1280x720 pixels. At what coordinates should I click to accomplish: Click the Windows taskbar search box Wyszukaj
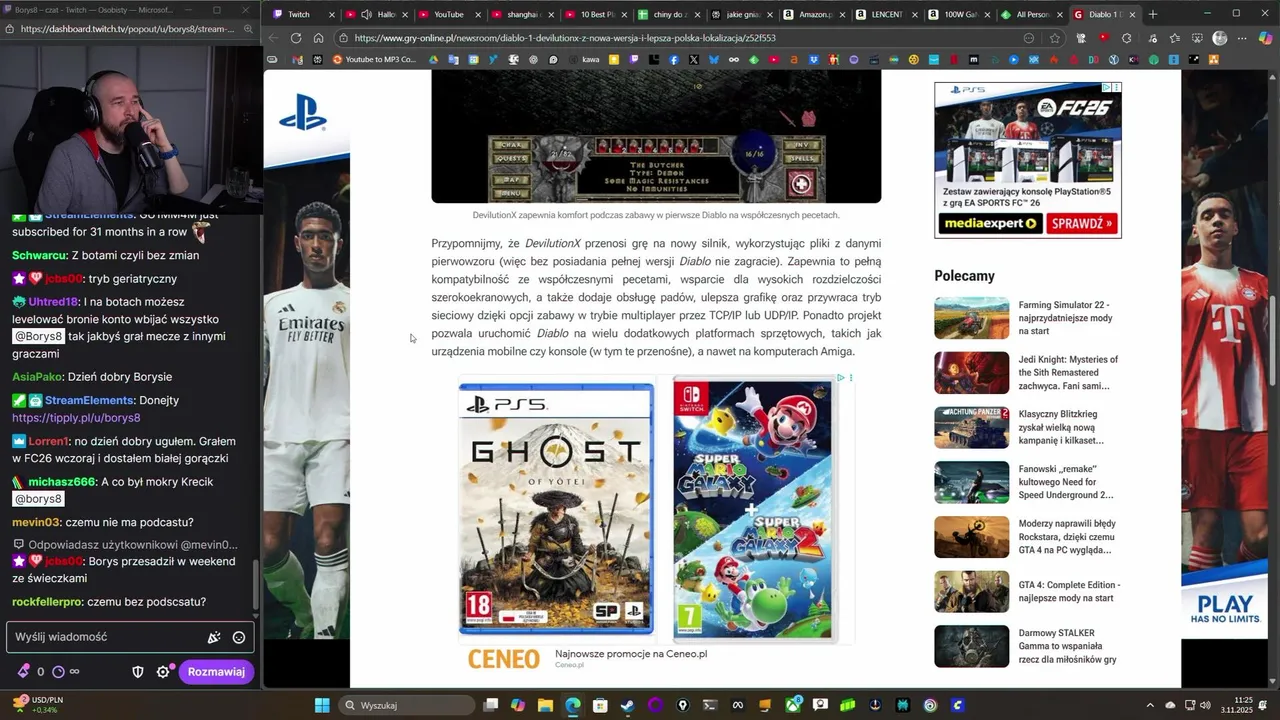[x=406, y=705]
